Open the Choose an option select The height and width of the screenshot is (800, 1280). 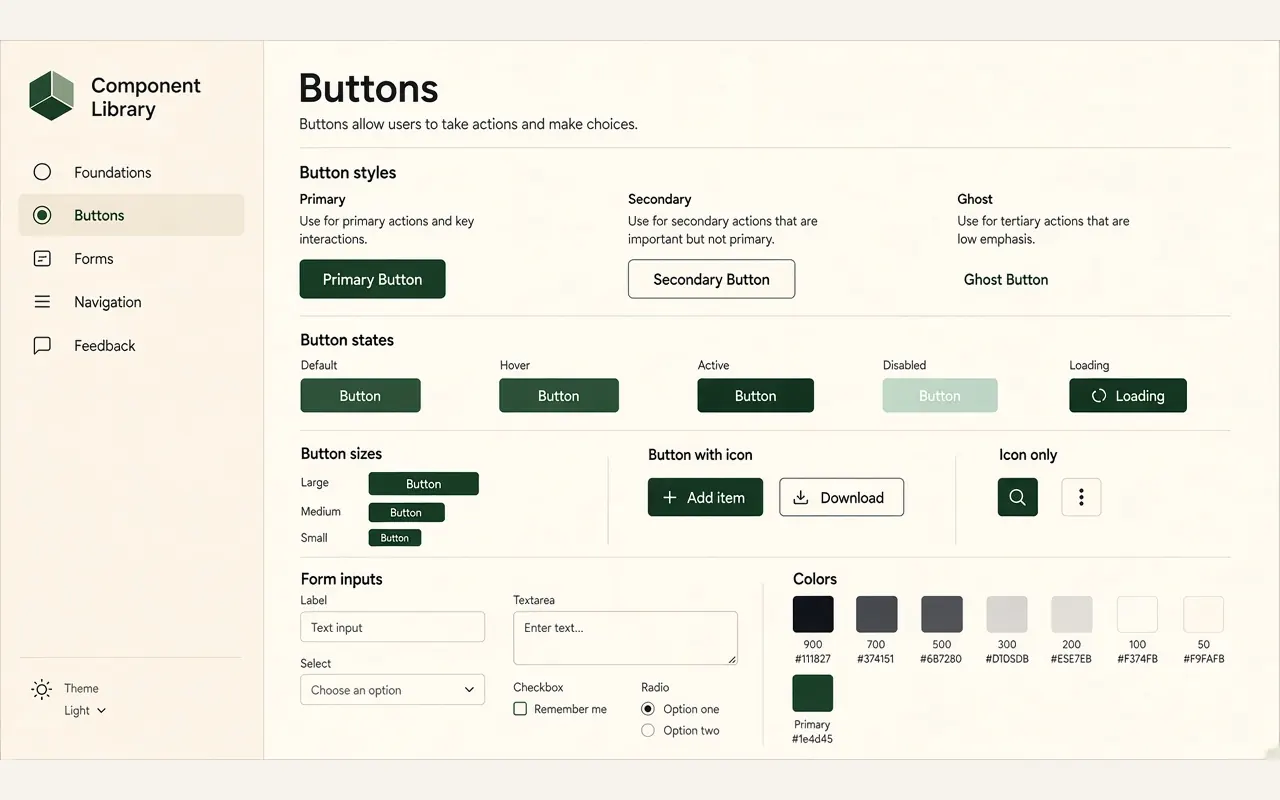pyautogui.click(x=392, y=690)
